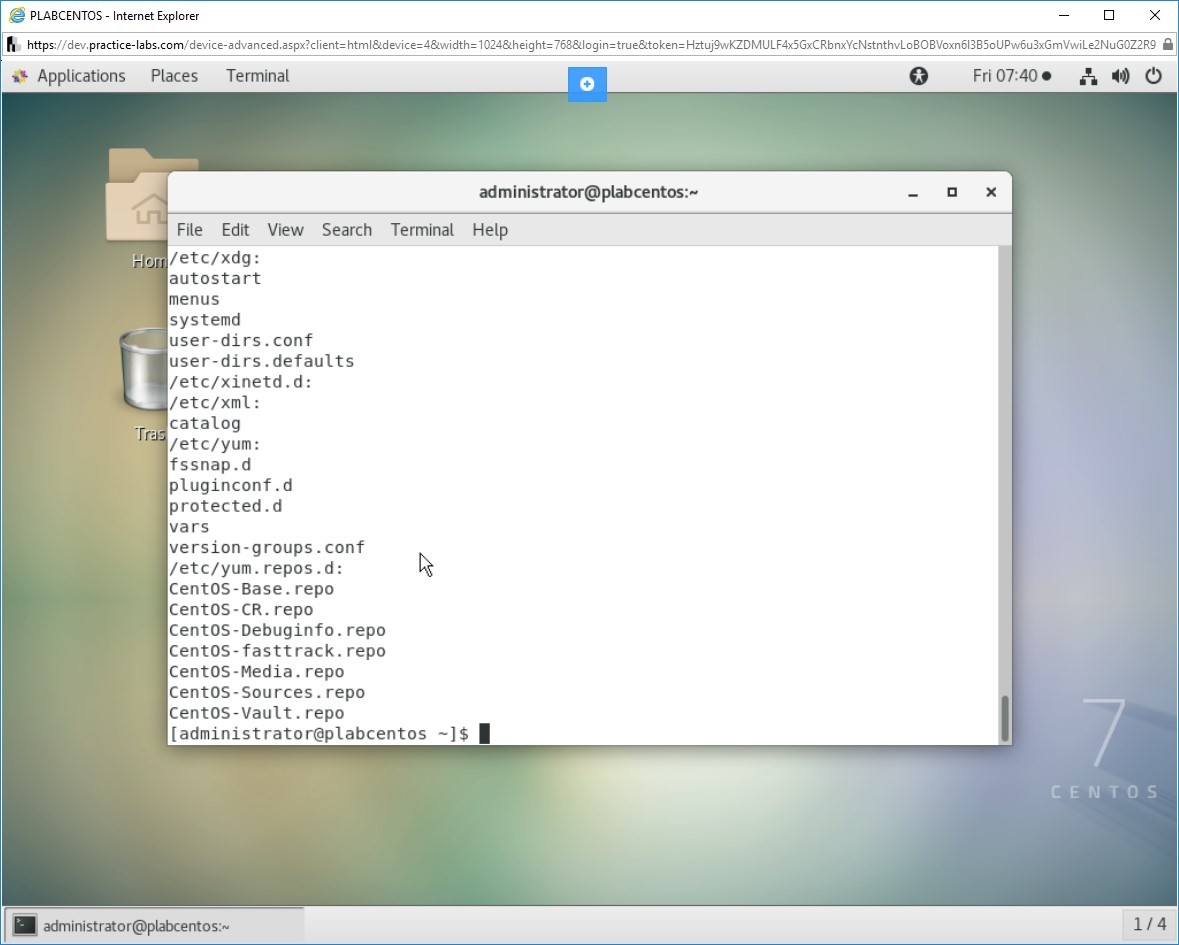1179x945 pixels.
Task: Click the 1 / 4 workspace switcher
Action: click(1149, 924)
